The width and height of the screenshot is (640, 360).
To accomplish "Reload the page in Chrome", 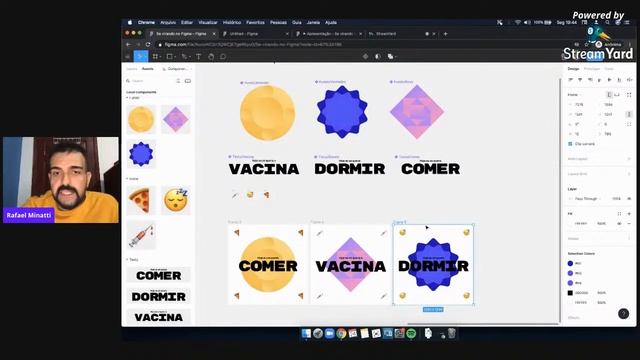I will point(148,44).
